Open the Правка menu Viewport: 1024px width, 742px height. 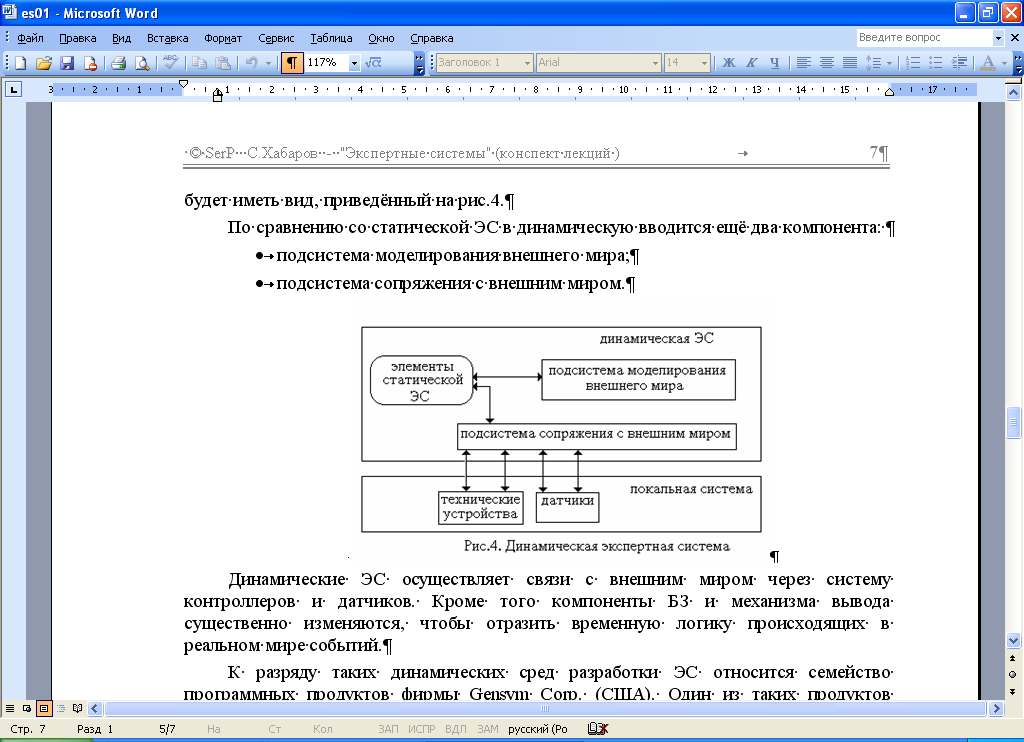[78, 38]
